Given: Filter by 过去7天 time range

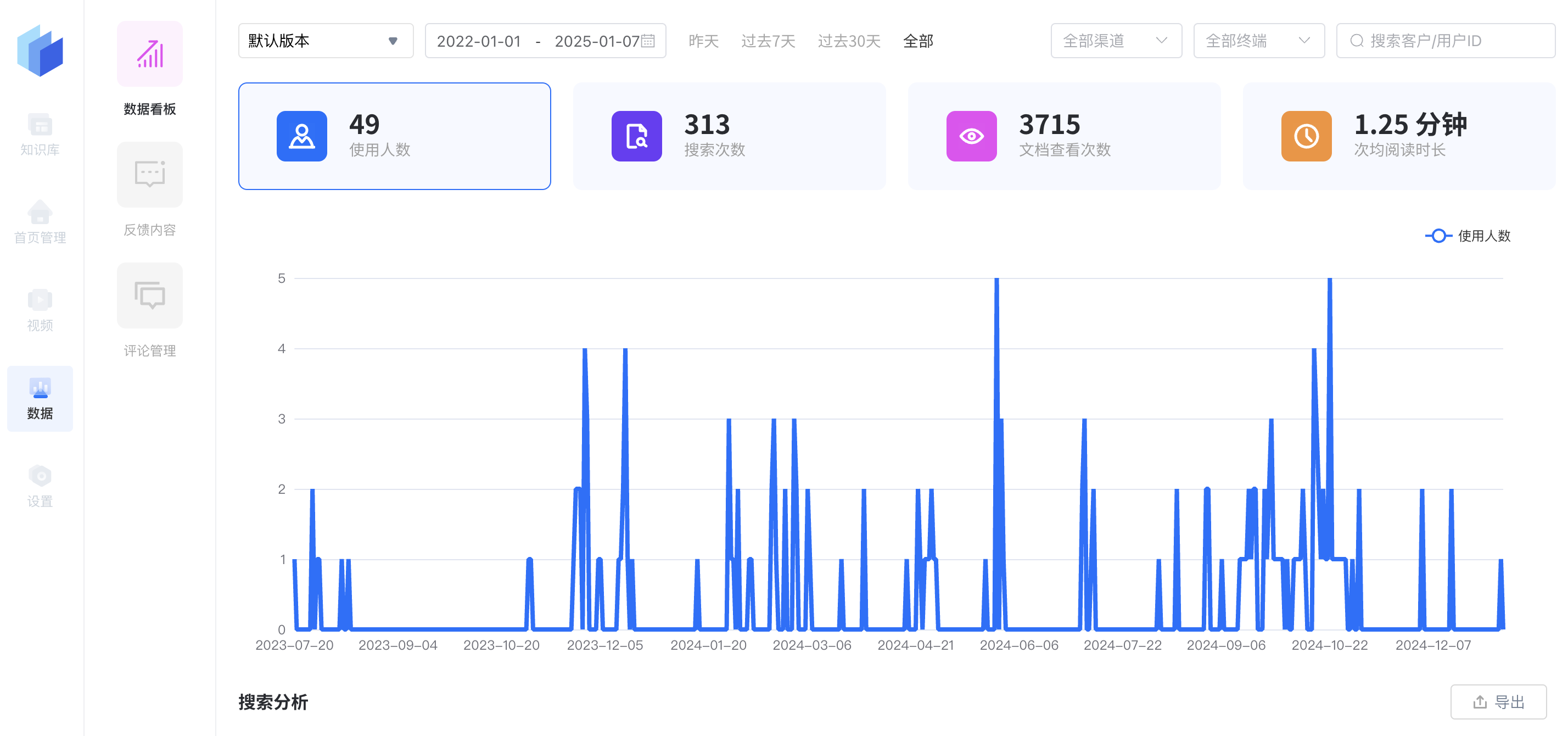Looking at the screenshot, I should [768, 41].
